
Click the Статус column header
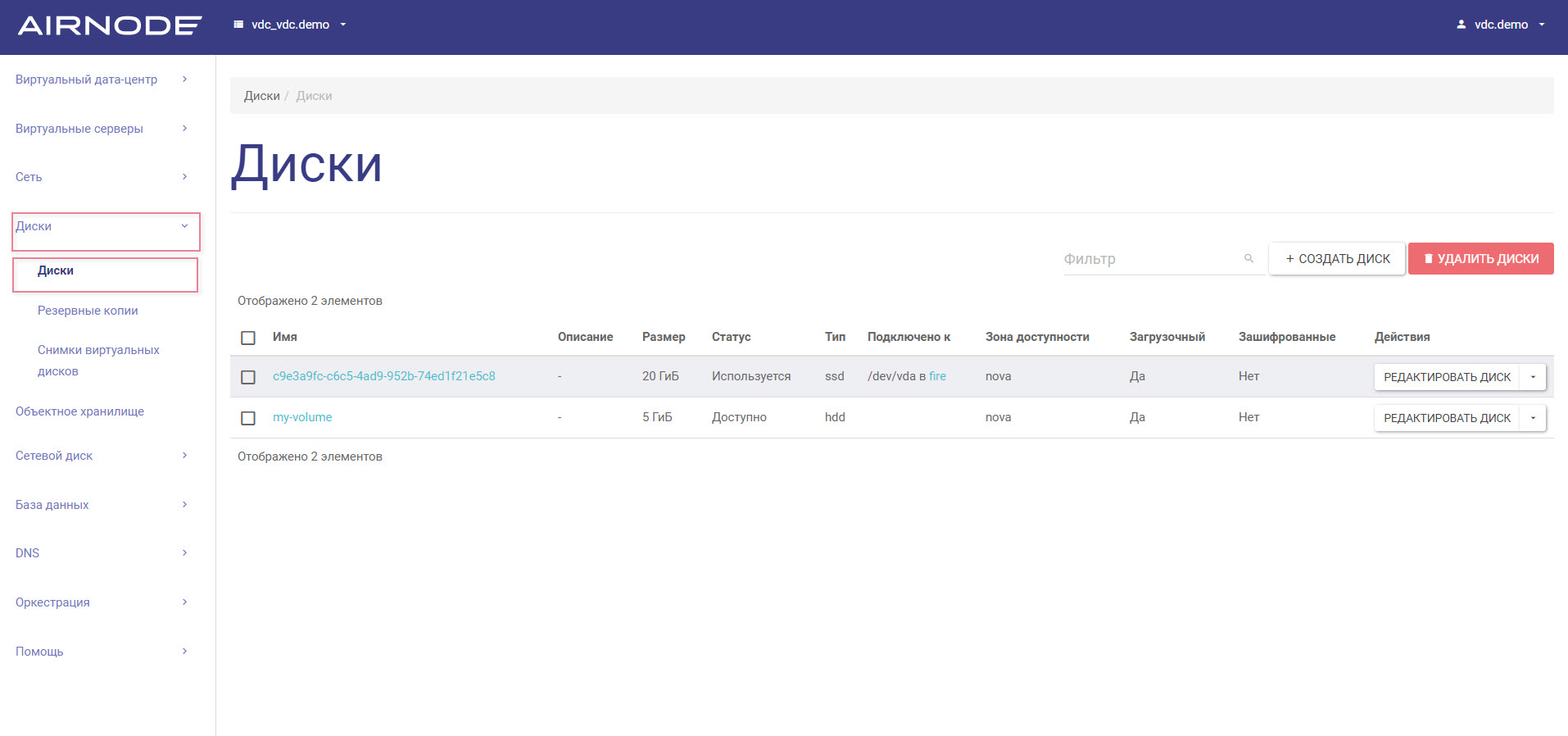(x=731, y=337)
